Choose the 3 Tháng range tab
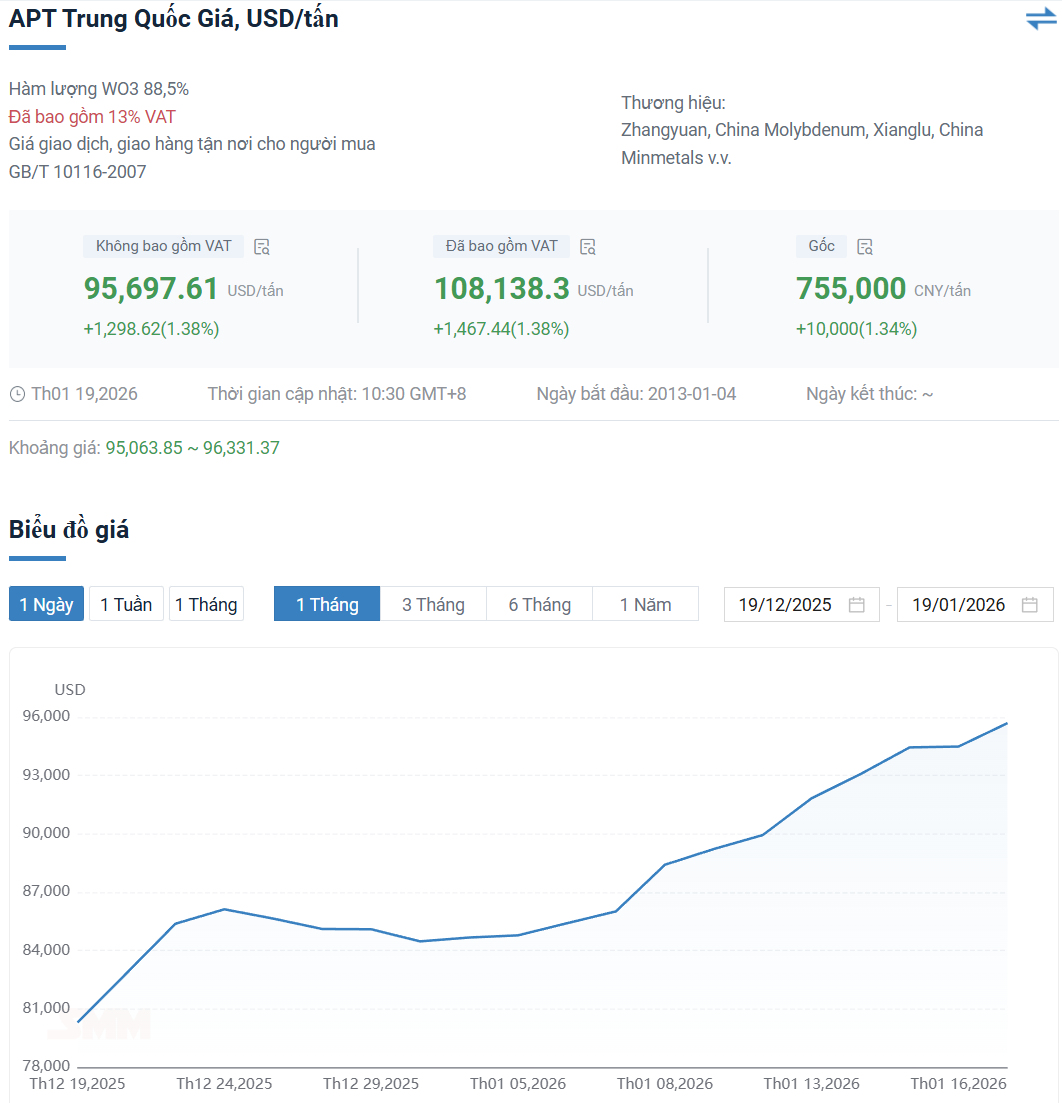 433,605
